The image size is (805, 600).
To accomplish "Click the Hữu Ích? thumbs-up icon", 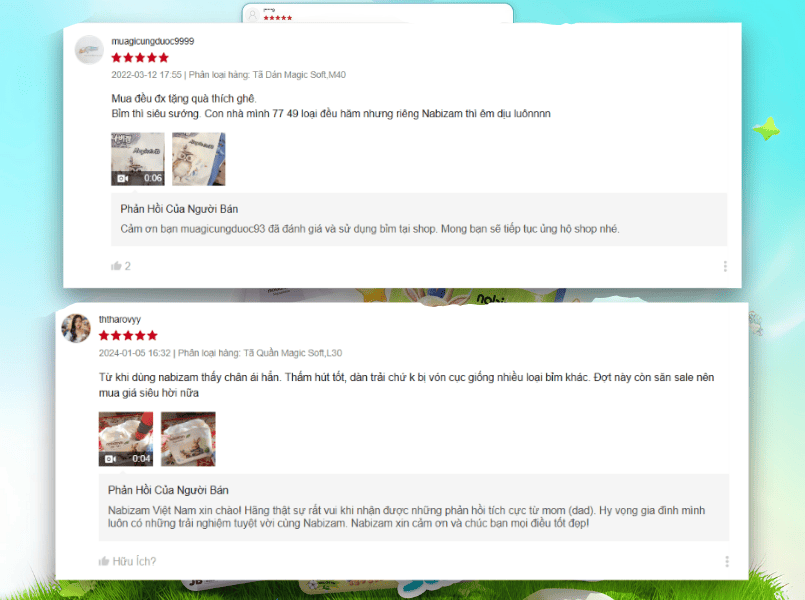I will tap(104, 562).
